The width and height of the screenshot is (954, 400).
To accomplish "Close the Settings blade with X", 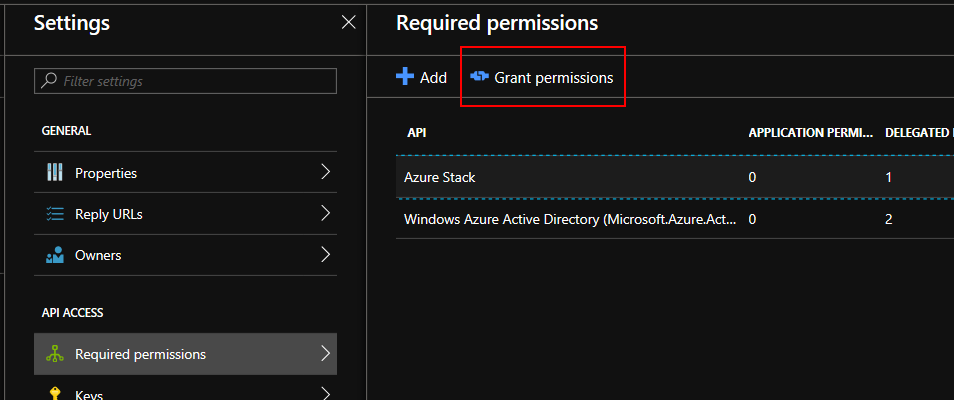I will (x=348, y=22).
